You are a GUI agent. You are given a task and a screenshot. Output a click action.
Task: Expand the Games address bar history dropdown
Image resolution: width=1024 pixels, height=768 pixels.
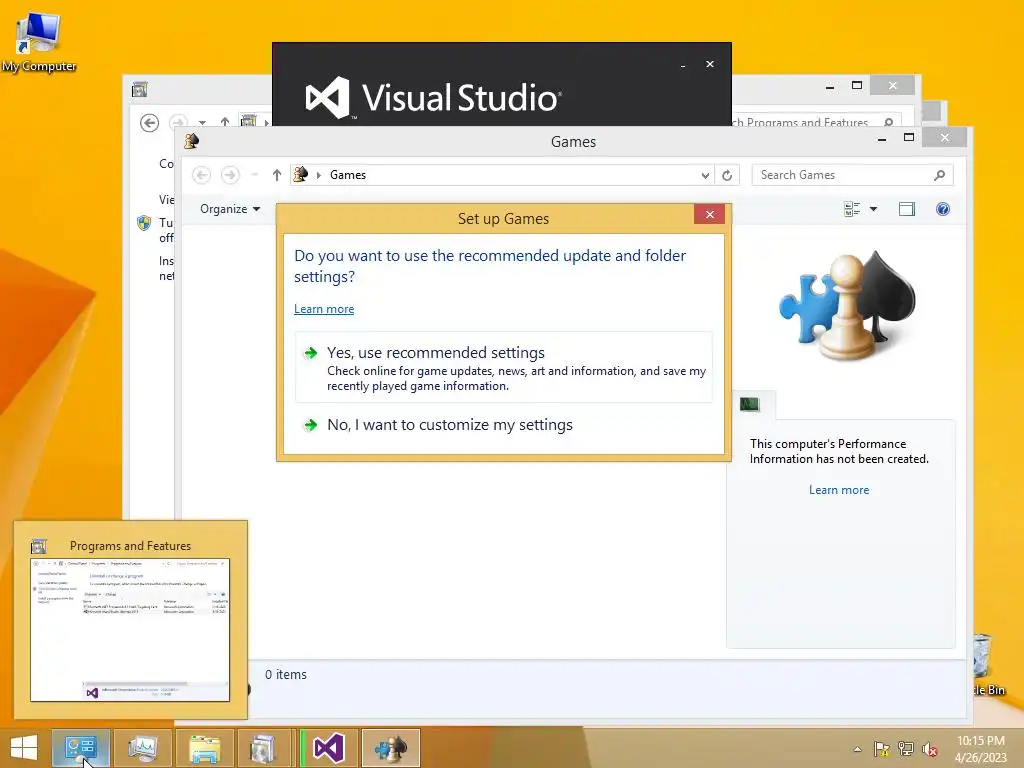(x=705, y=175)
